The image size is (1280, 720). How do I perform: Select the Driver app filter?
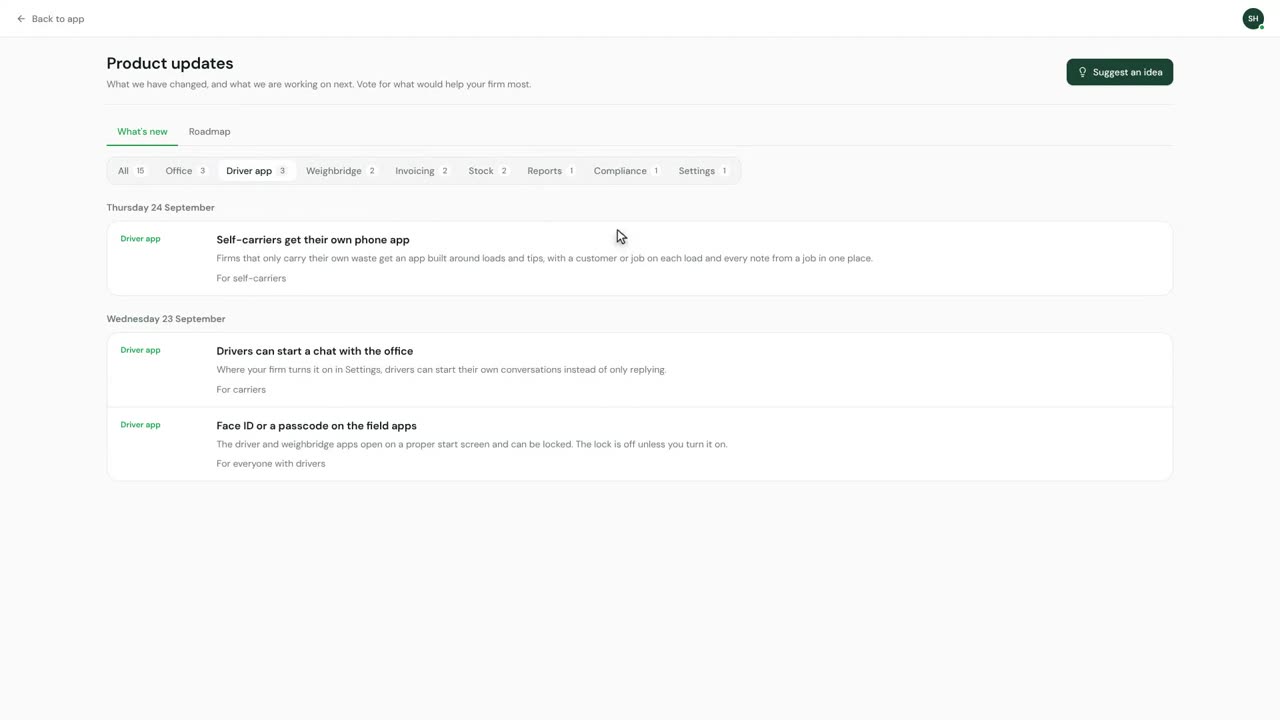click(257, 171)
